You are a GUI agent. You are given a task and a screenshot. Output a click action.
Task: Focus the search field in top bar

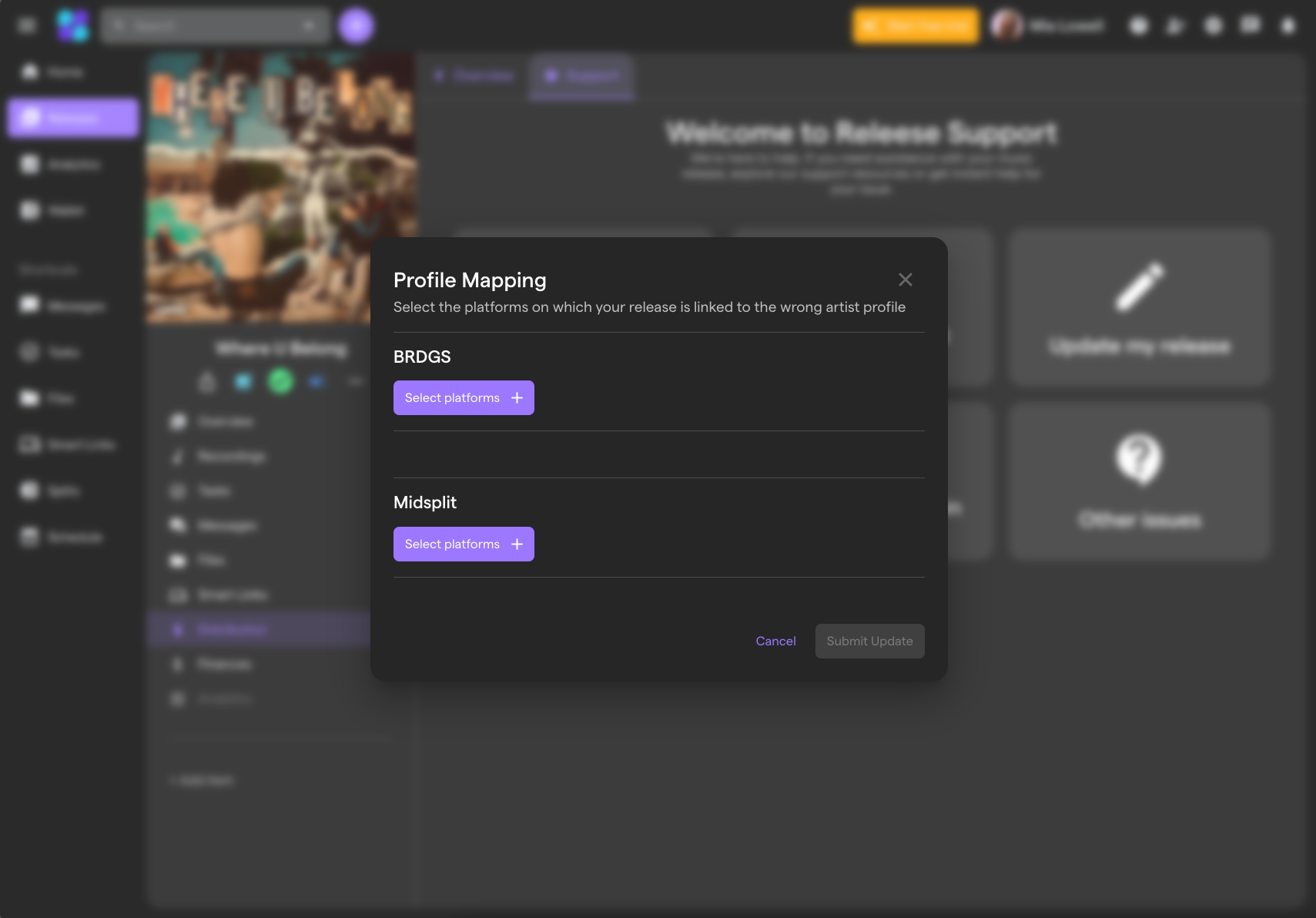[215, 25]
